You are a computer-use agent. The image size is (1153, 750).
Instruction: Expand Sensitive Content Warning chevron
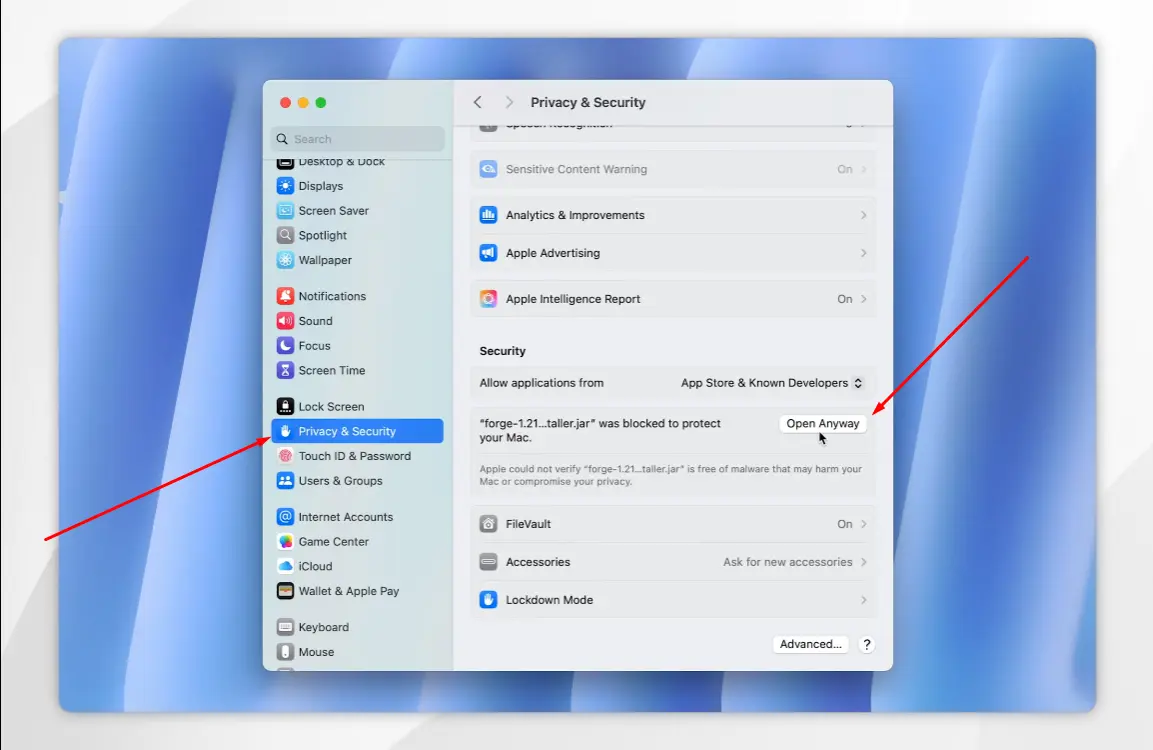pyautogui.click(x=863, y=169)
